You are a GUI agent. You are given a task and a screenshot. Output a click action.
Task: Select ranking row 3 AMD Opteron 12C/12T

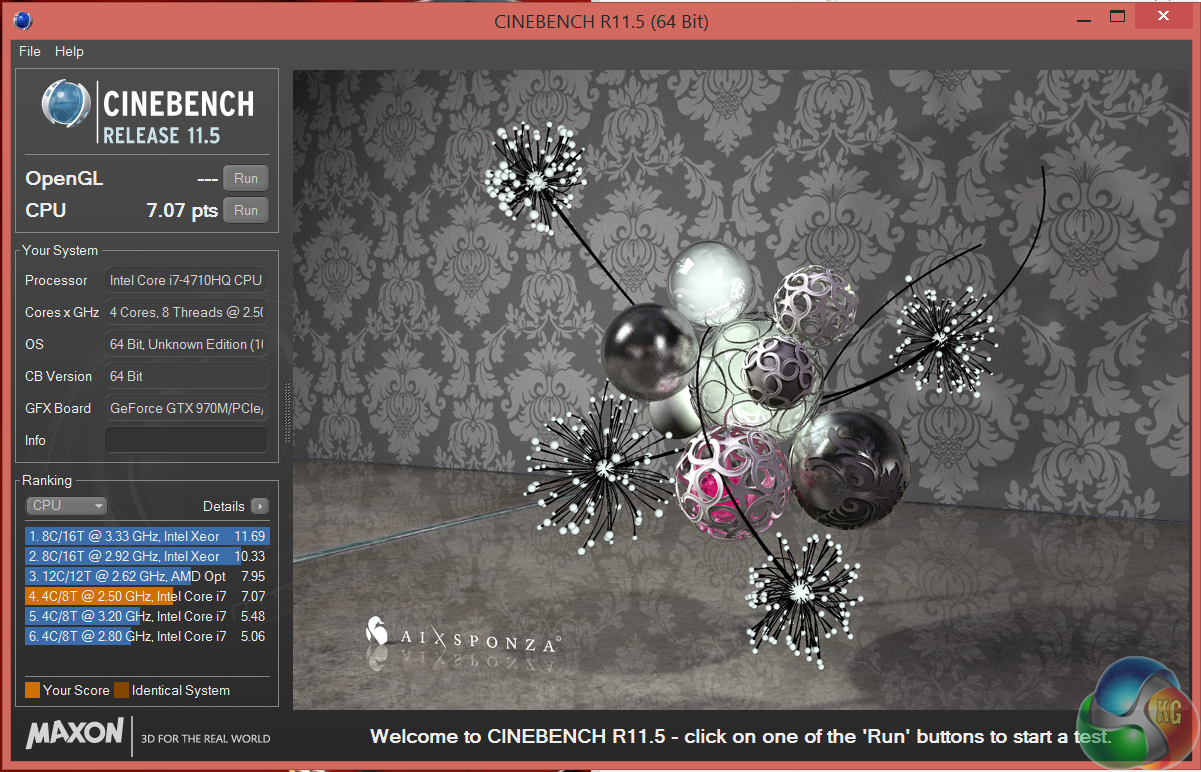(x=147, y=576)
